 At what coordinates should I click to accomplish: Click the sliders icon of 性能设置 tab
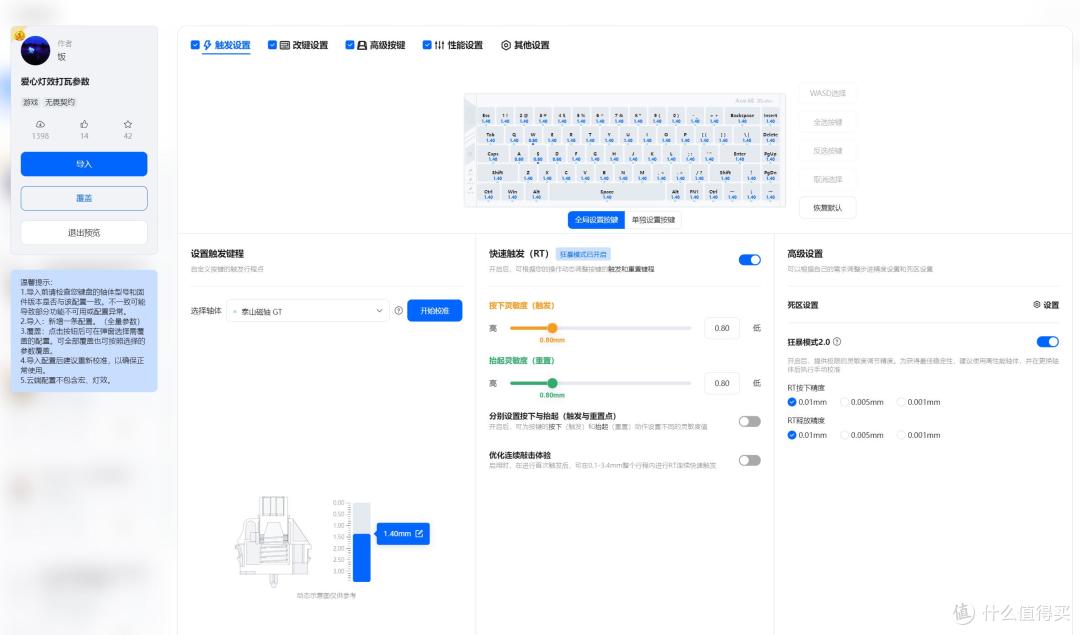[439, 45]
